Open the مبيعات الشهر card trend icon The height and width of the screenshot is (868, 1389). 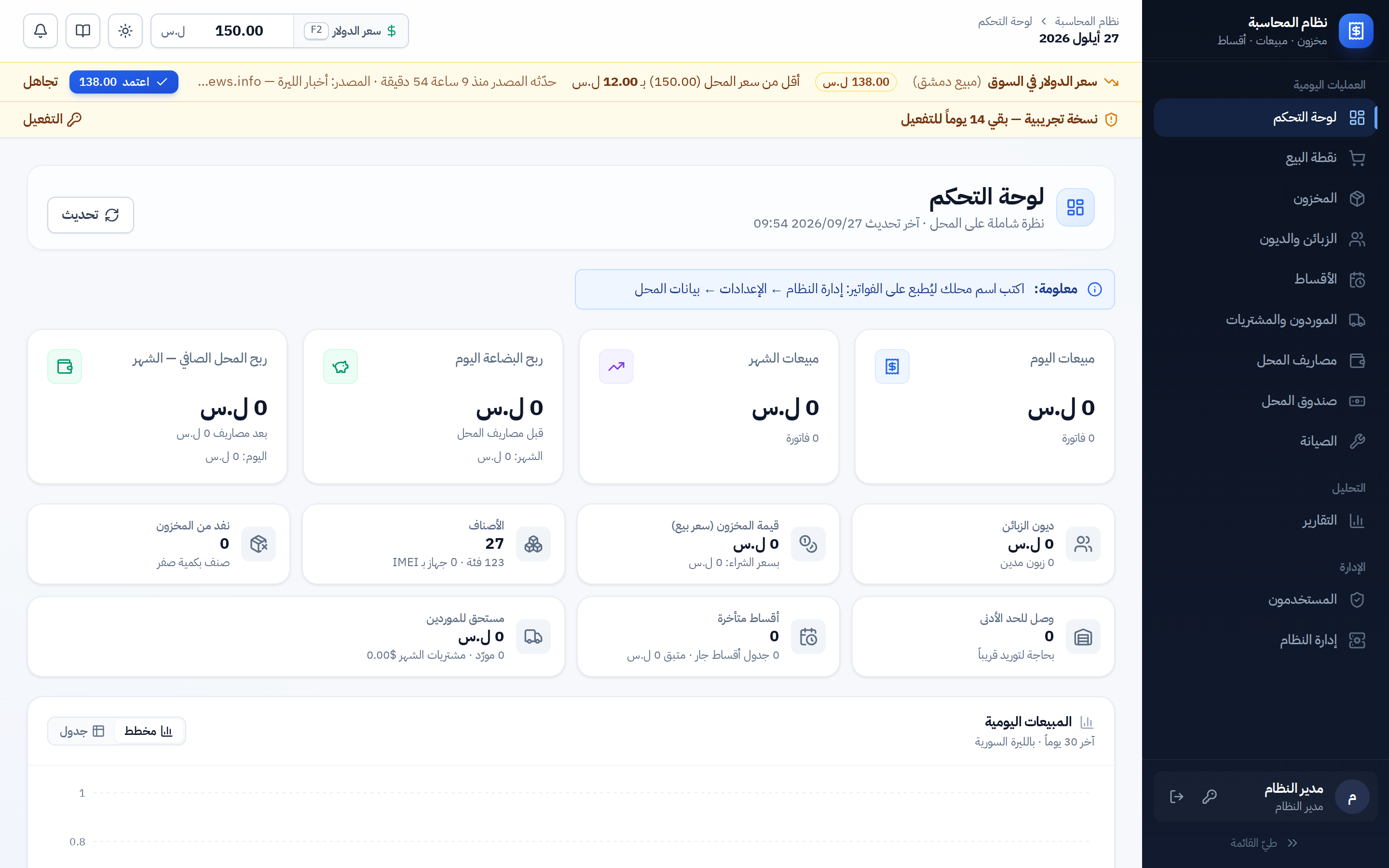coord(616,366)
